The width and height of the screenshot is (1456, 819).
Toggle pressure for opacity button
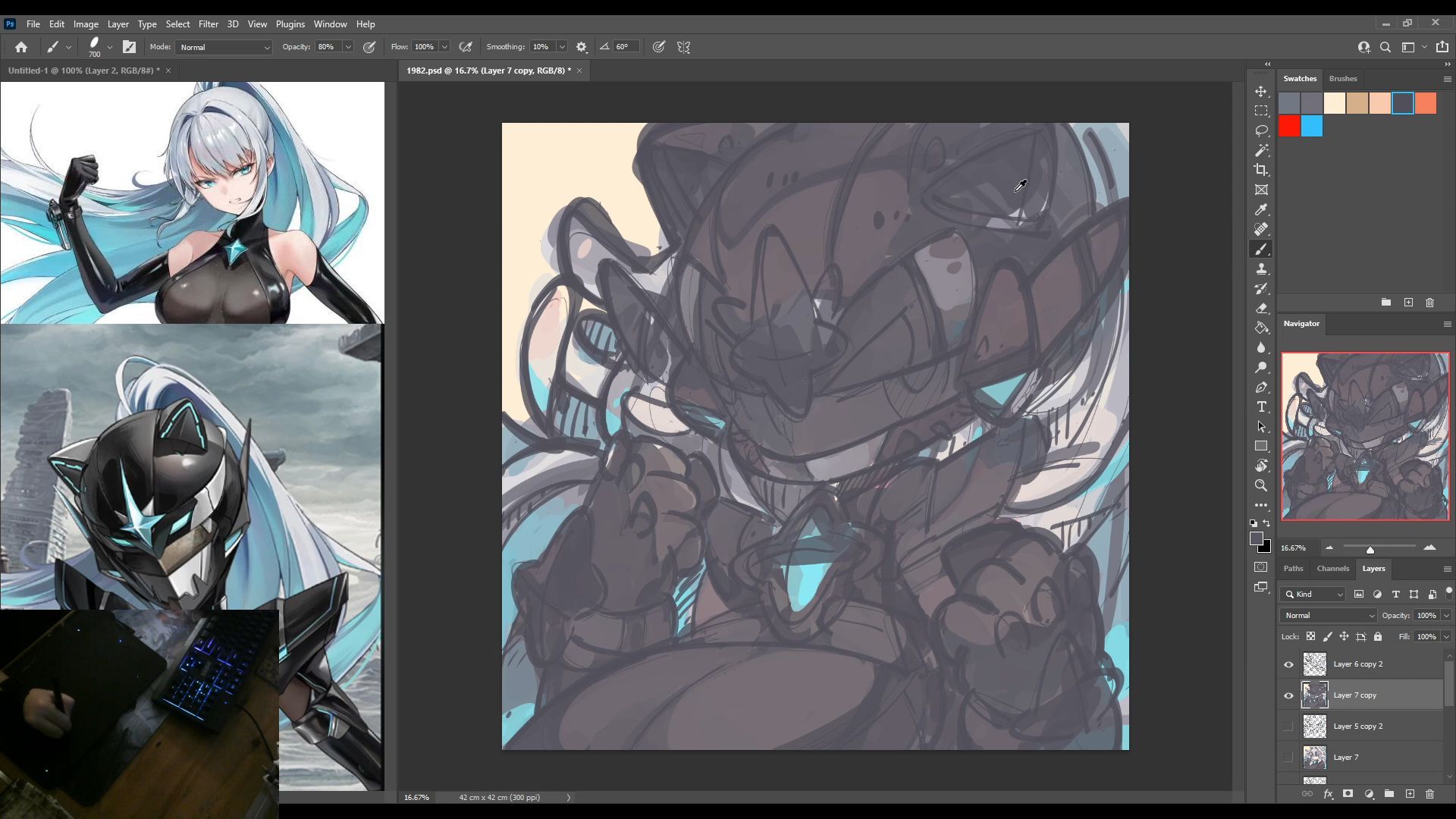[369, 47]
